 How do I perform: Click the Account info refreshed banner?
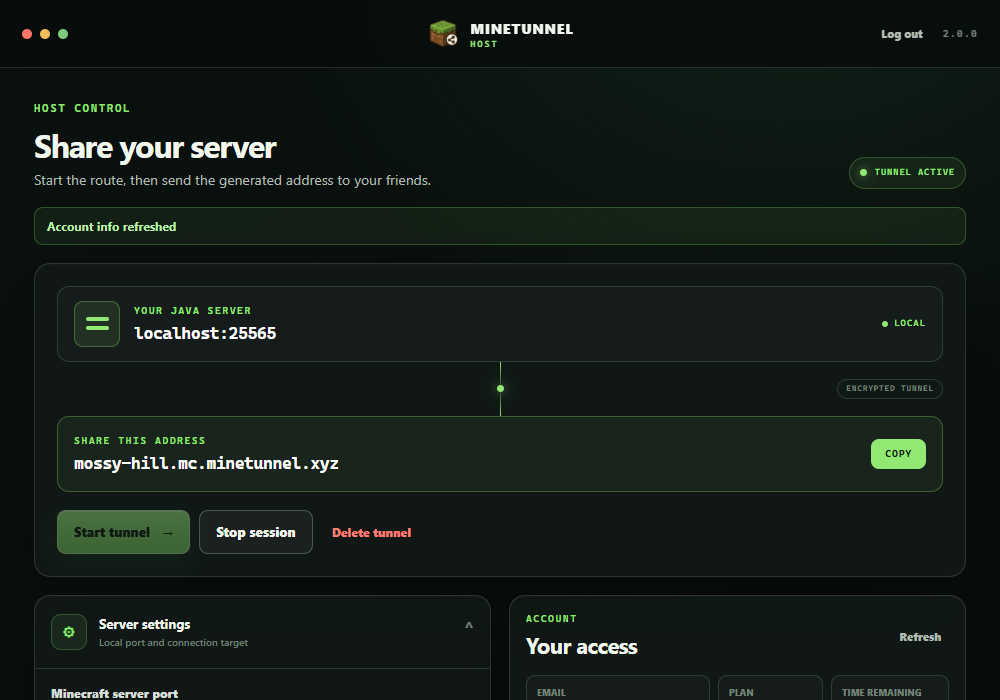[x=500, y=226]
